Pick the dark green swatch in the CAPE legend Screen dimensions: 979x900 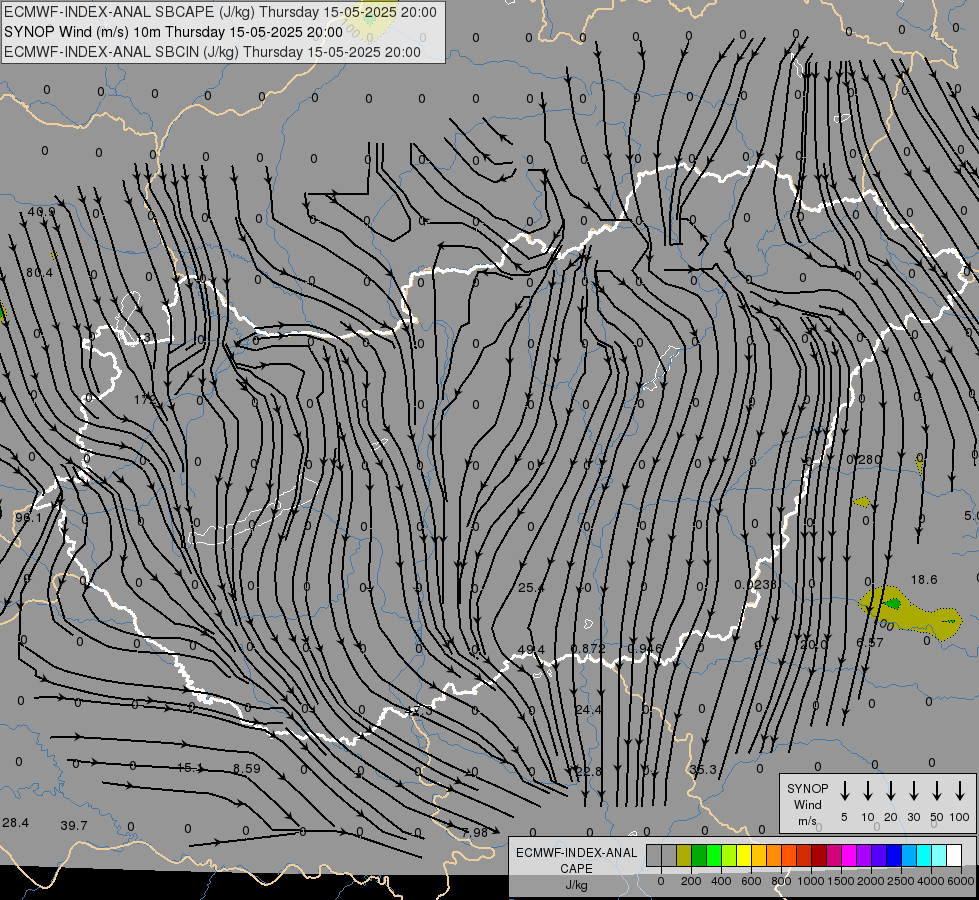[699, 856]
